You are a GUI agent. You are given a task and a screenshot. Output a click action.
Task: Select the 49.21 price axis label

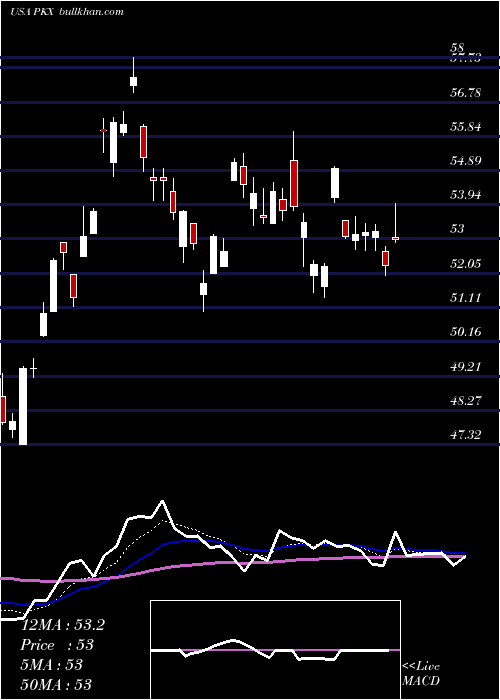coord(466,366)
